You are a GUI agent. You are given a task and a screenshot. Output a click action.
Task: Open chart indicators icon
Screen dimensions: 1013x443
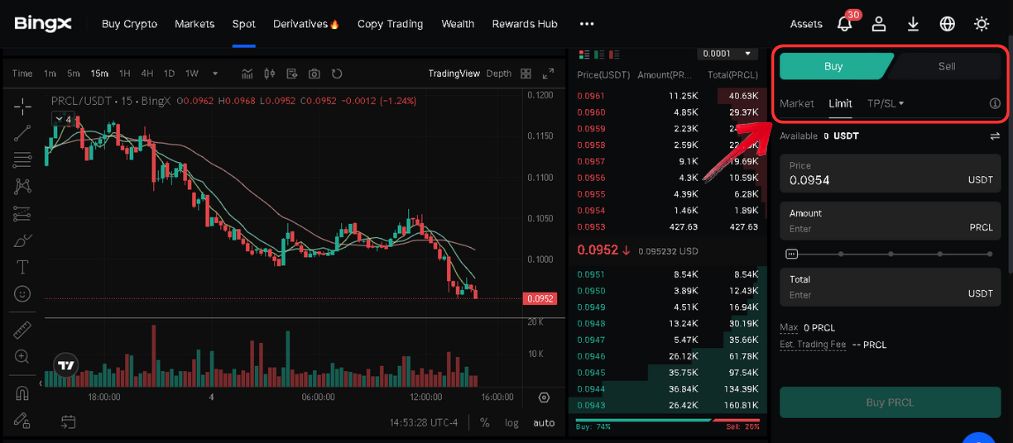tap(247, 74)
